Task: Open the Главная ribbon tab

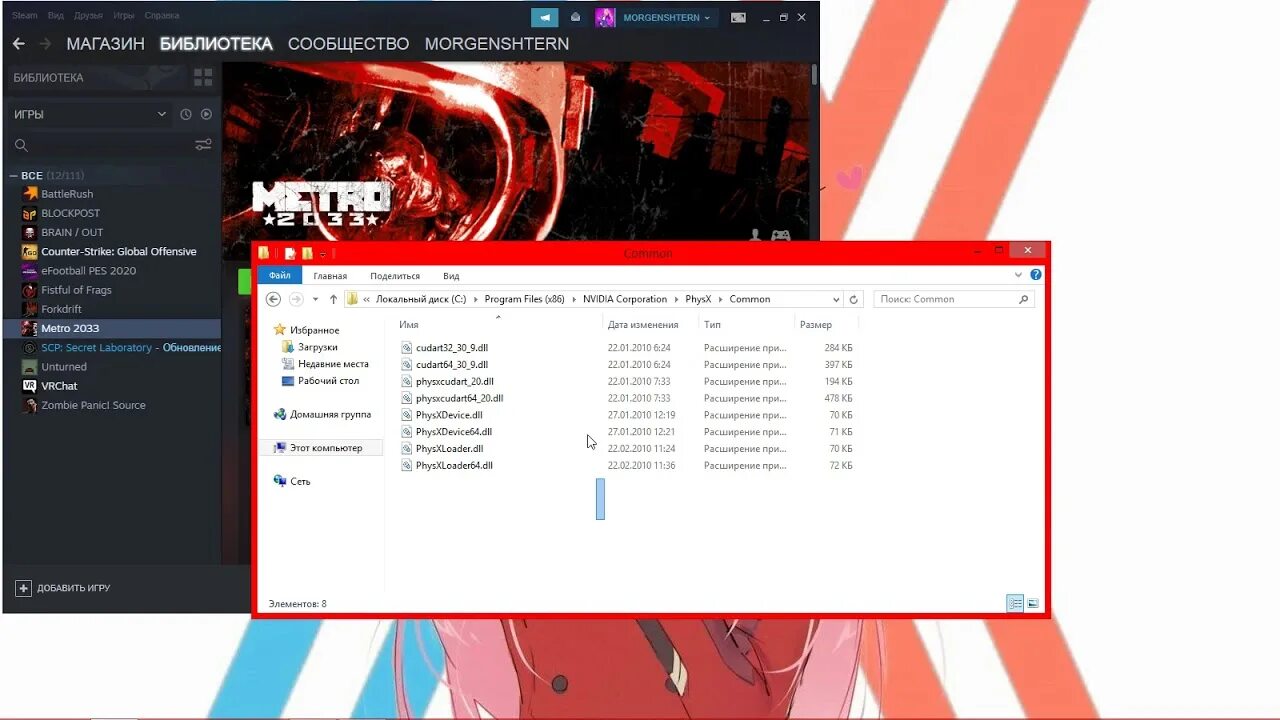Action: [330, 276]
